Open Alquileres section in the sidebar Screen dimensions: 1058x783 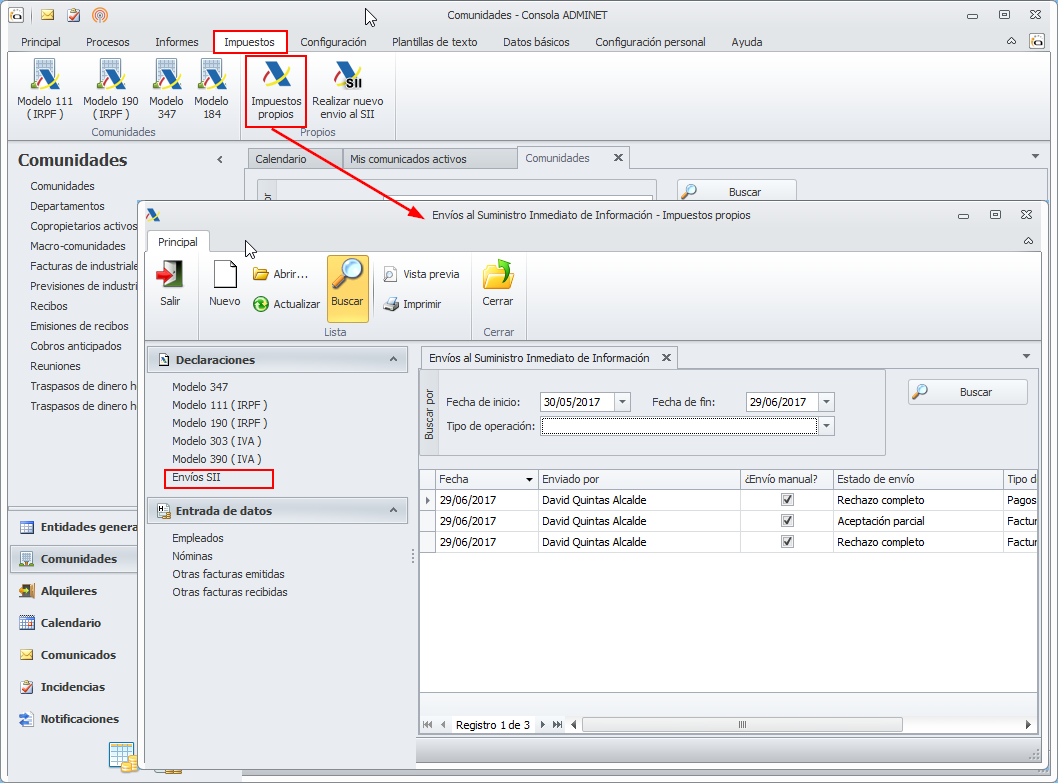point(68,591)
